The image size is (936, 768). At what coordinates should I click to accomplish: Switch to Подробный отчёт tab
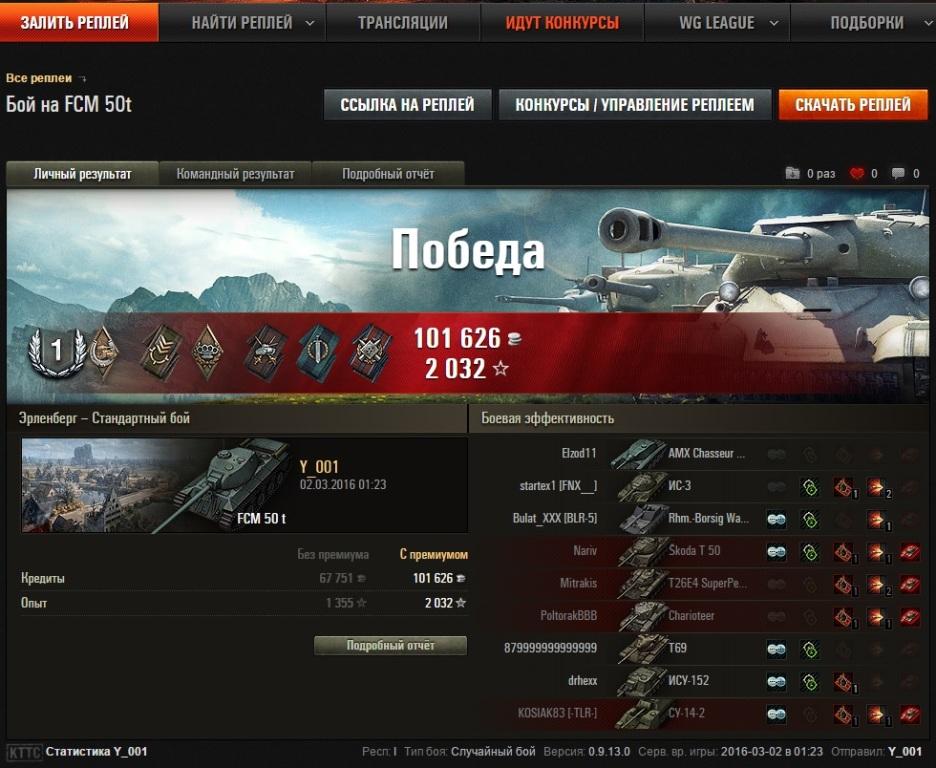coord(388,174)
